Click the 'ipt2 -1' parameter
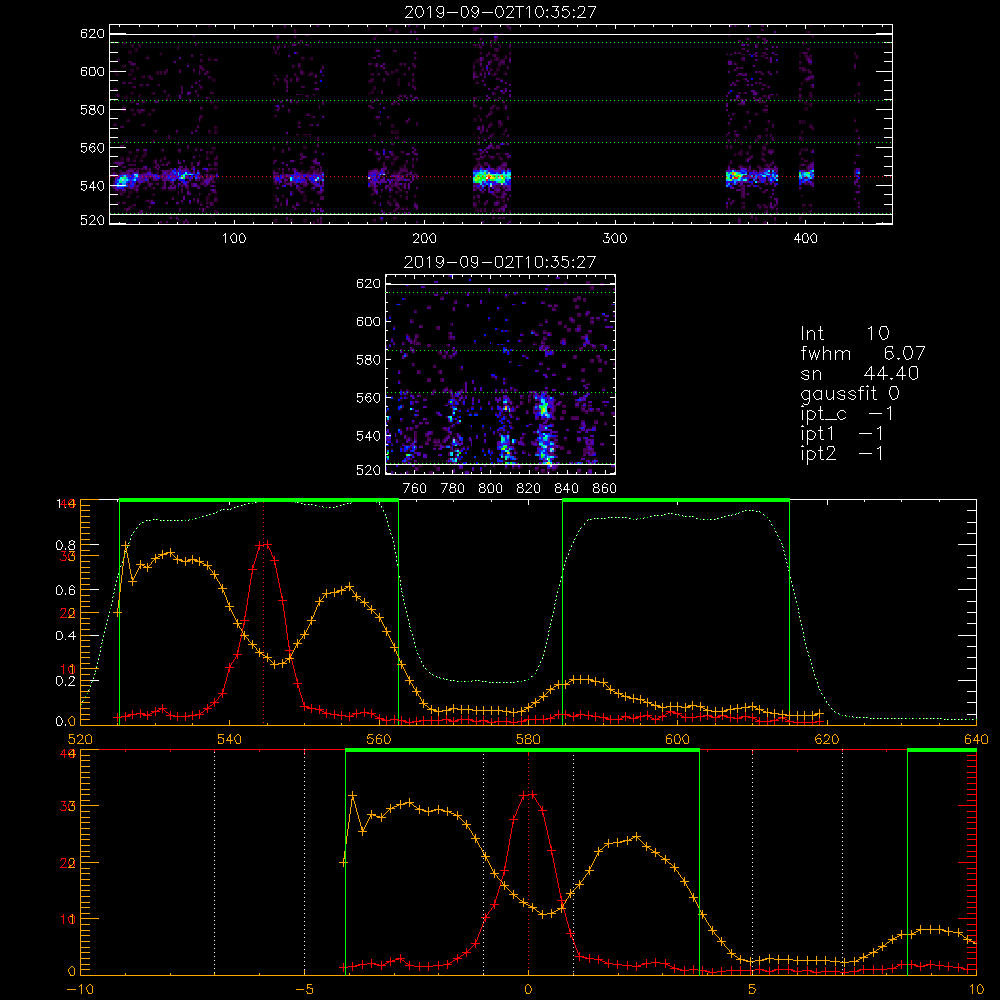1000x1000 pixels. pyautogui.click(x=842, y=453)
